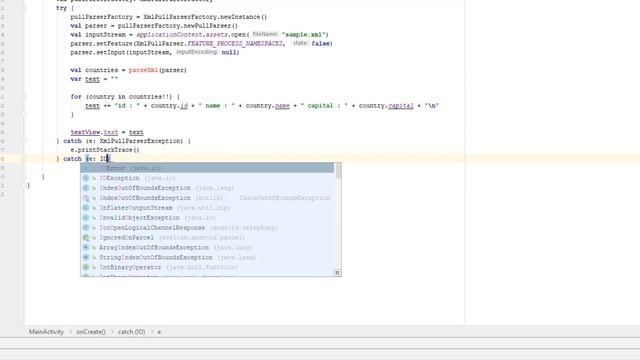Click e.printStackTrace() call
Viewport: 640px width, 360px height.
point(105,150)
